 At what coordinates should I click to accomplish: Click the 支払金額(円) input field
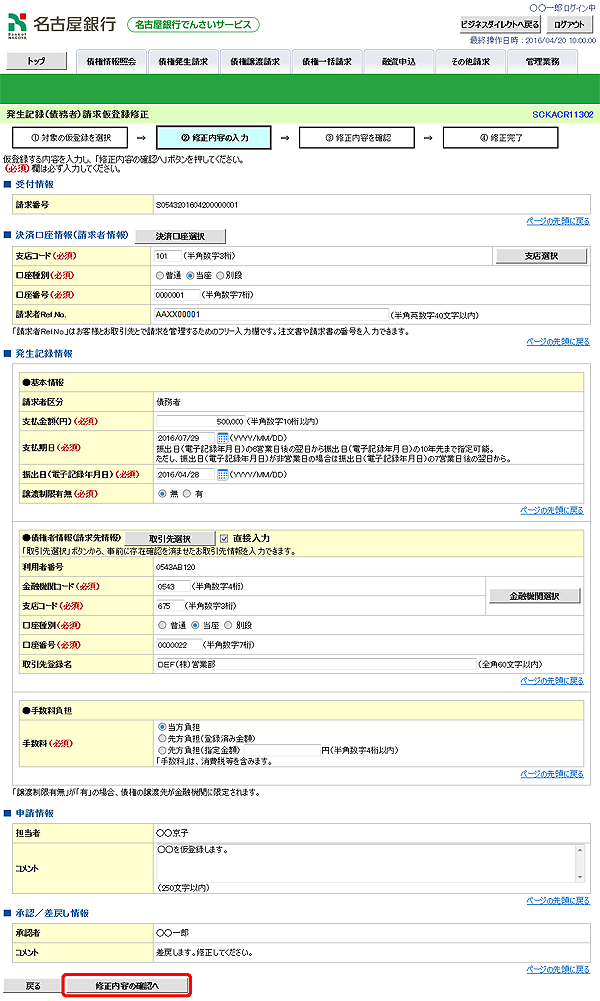pyautogui.click(x=200, y=421)
